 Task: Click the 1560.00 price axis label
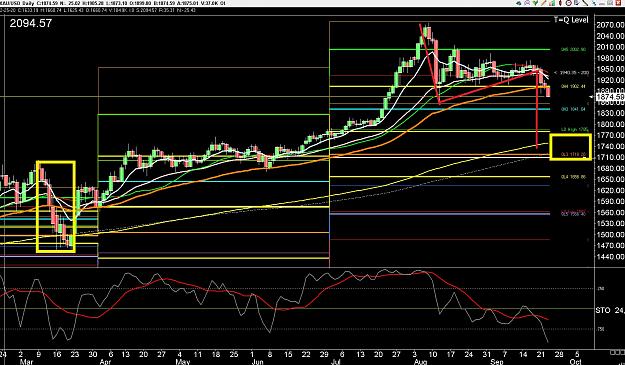[x=610, y=212]
